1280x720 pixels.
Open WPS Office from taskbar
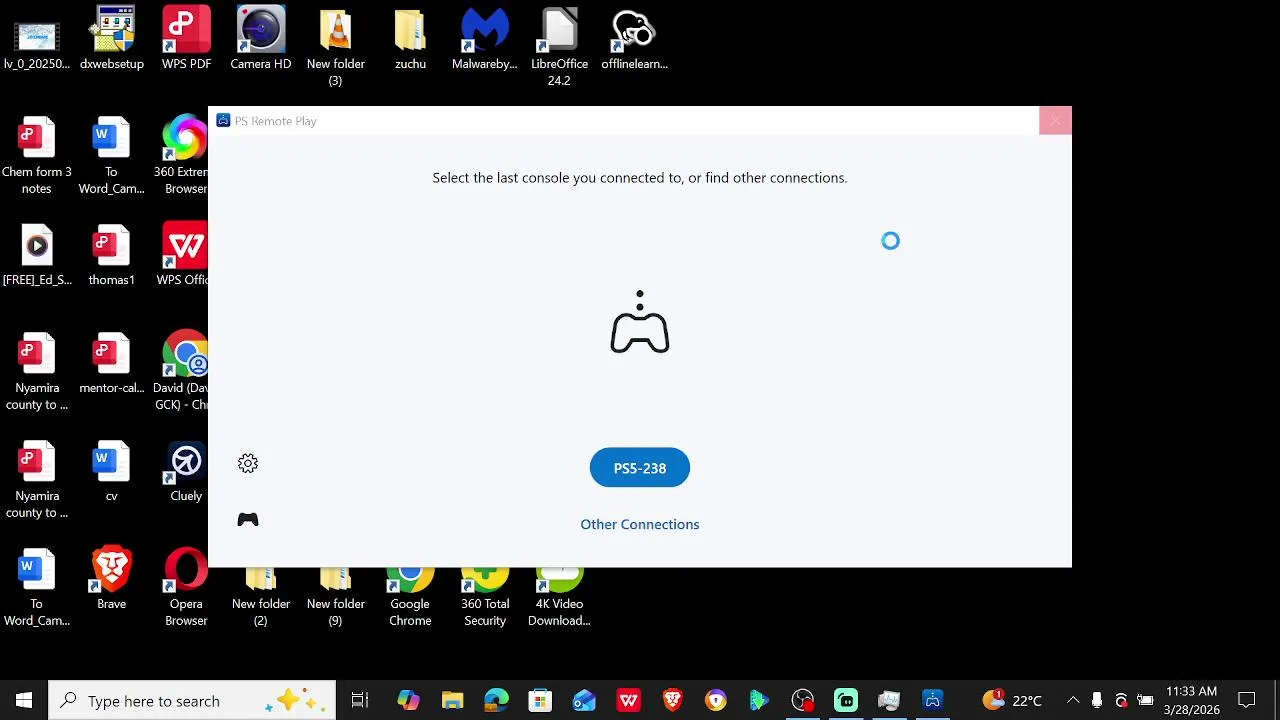(628, 700)
